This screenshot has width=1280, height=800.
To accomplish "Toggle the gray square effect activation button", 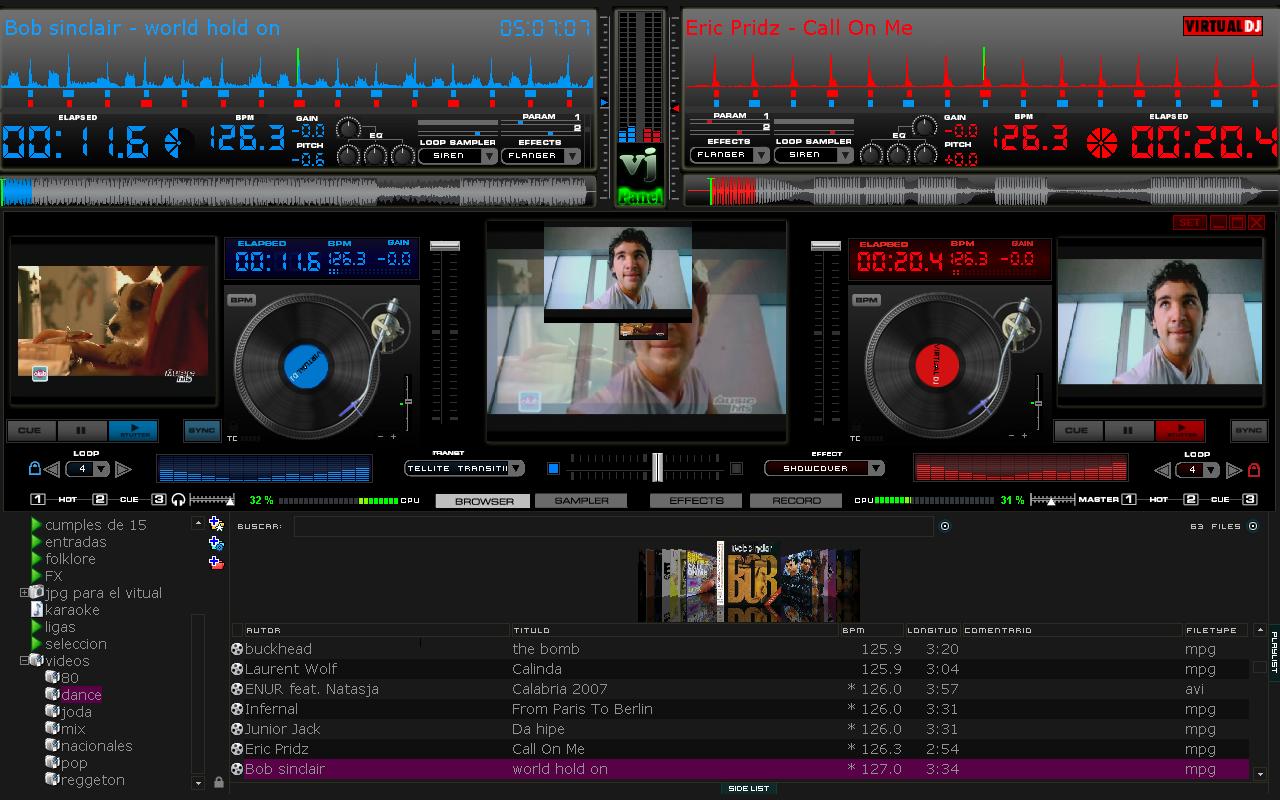I will tap(736, 468).
